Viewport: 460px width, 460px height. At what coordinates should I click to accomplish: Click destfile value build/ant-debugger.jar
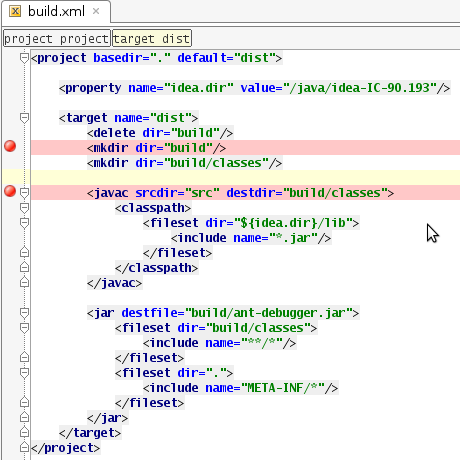click(x=269, y=313)
